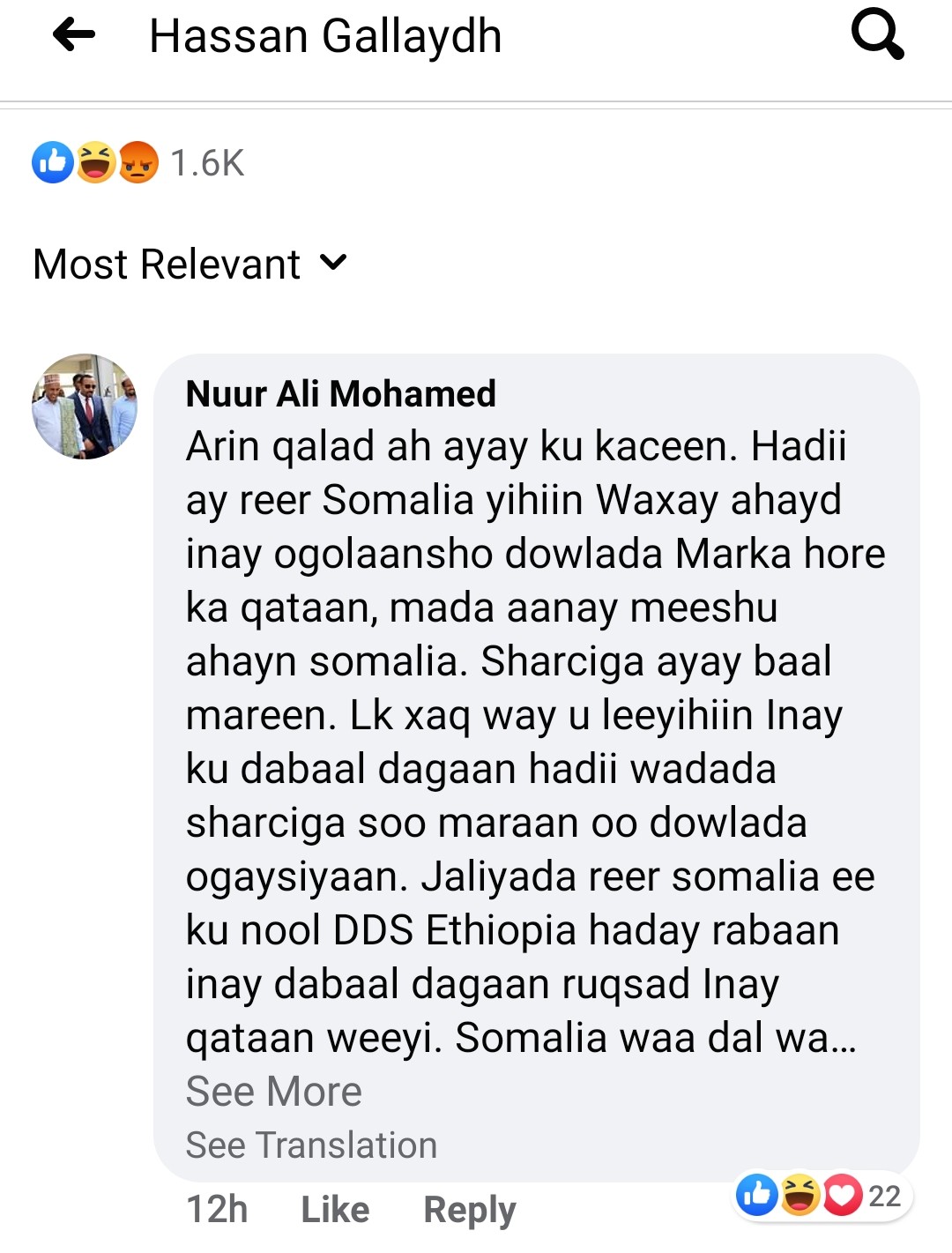This screenshot has width=952, height=1253.
Task: Expand comment with See More
Action: pyautogui.click(x=273, y=1092)
